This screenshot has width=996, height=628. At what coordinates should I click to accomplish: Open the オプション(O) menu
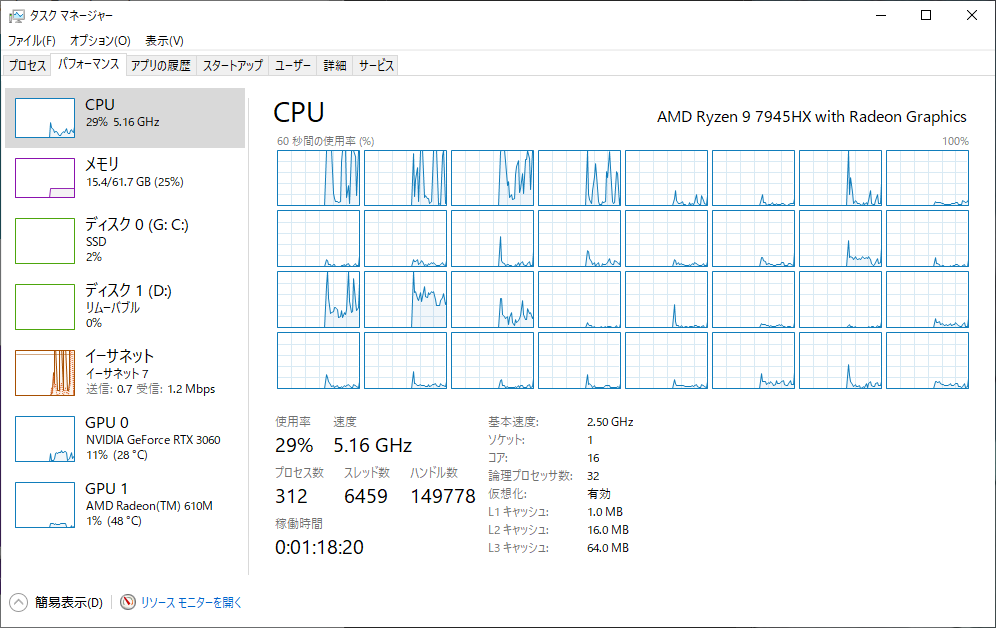[x=100, y=41]
